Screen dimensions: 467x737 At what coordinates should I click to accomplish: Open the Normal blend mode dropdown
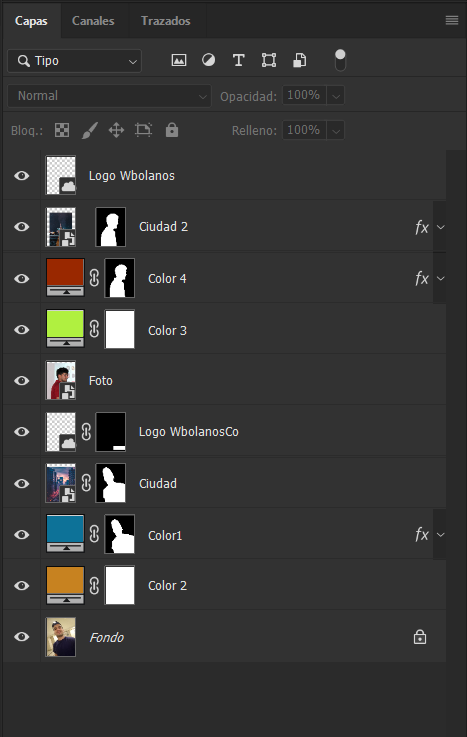click(x=109, y=96)
